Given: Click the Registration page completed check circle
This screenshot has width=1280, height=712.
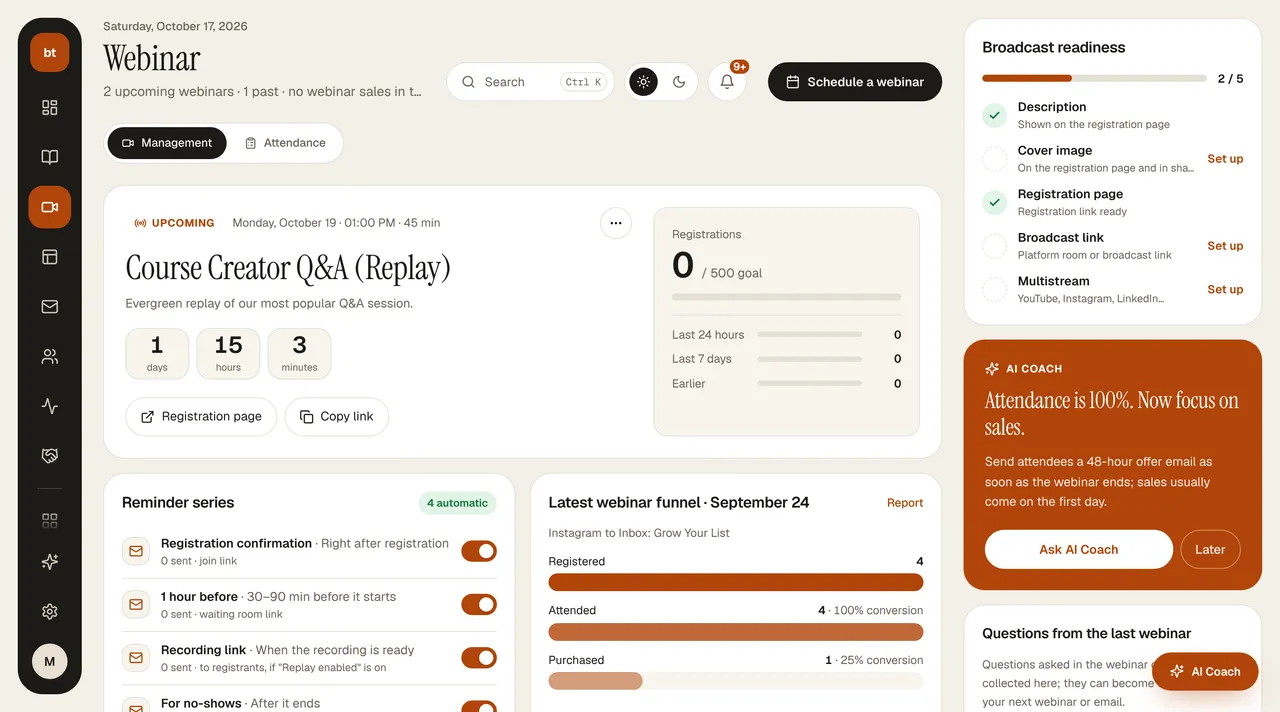Looking at the screenshot, I should tap(994, 202).
